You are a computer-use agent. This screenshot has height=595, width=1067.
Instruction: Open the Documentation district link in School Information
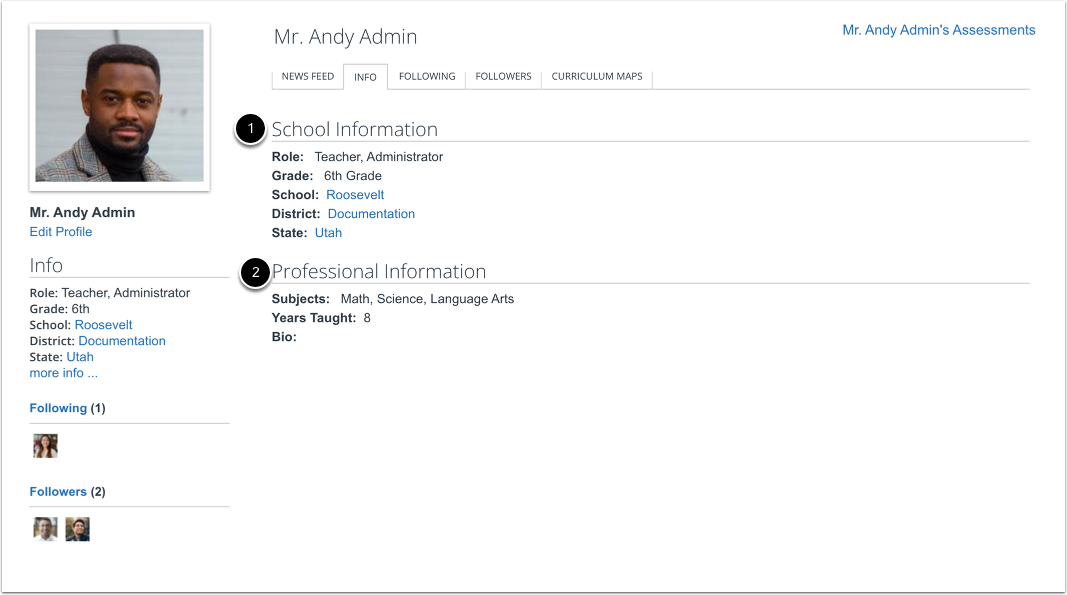coord(371,213)
